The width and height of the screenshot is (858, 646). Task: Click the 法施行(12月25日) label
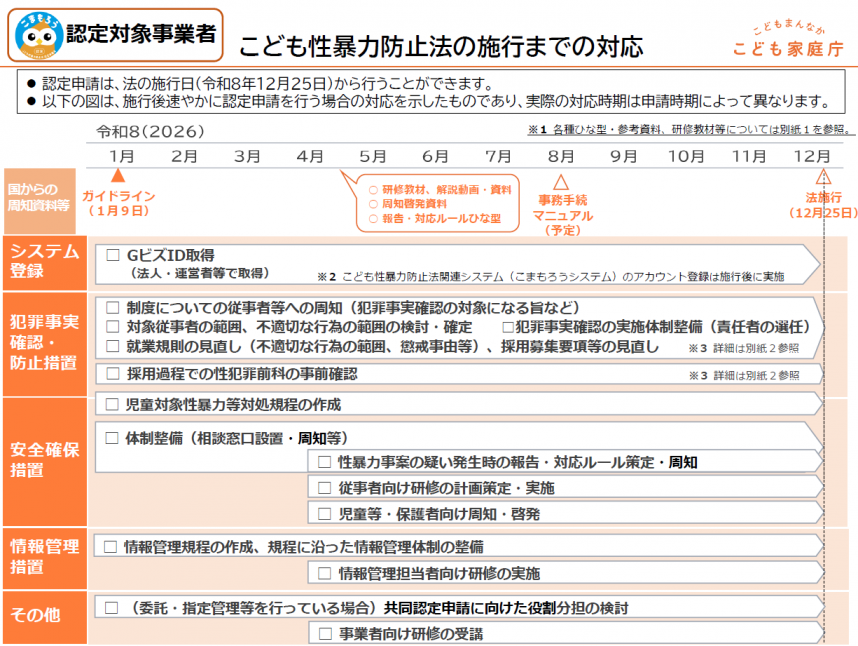click(x=824, y=205)
